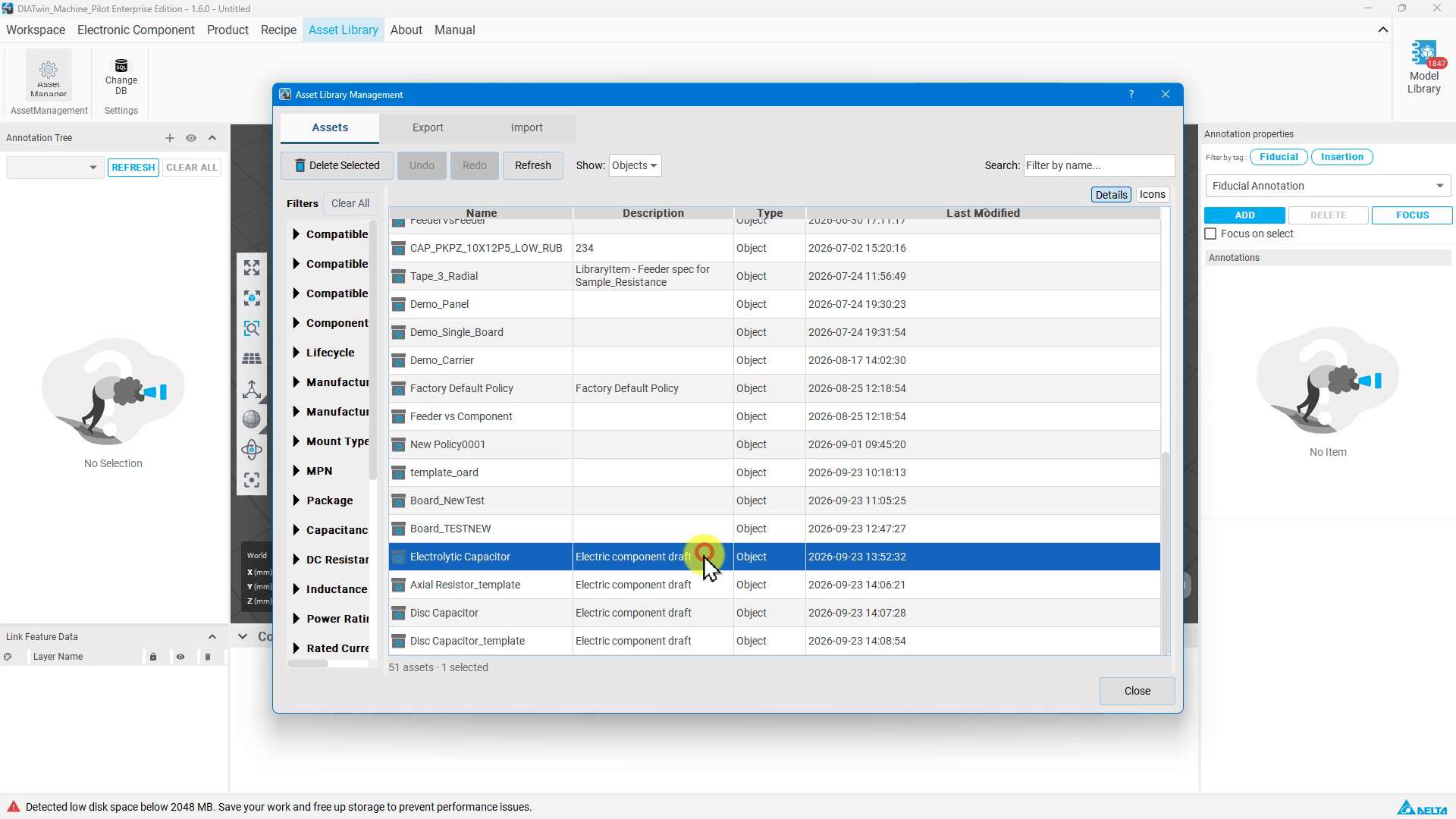Switch to Icons view
Screen dimensions: 1456x819
pos(1152,195)
